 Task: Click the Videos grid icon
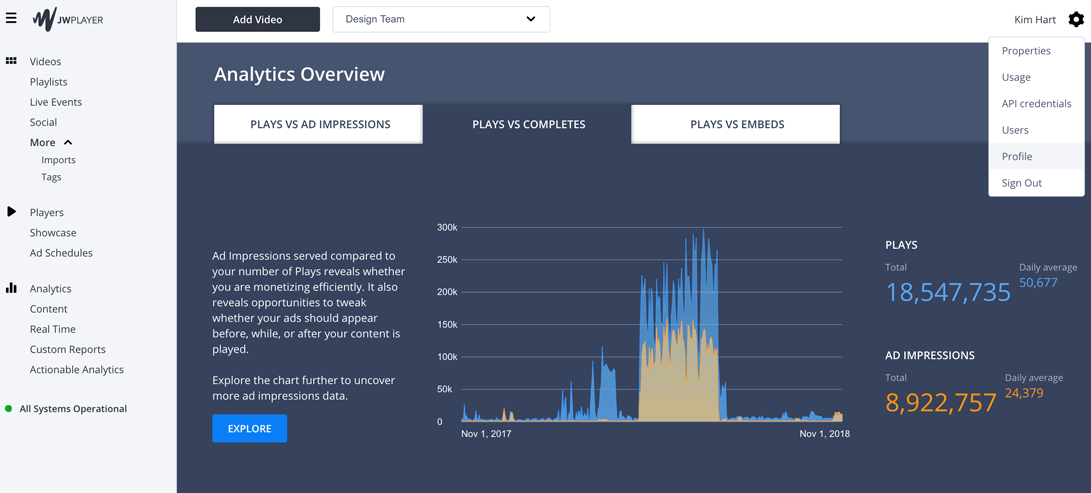click(11, 61)
